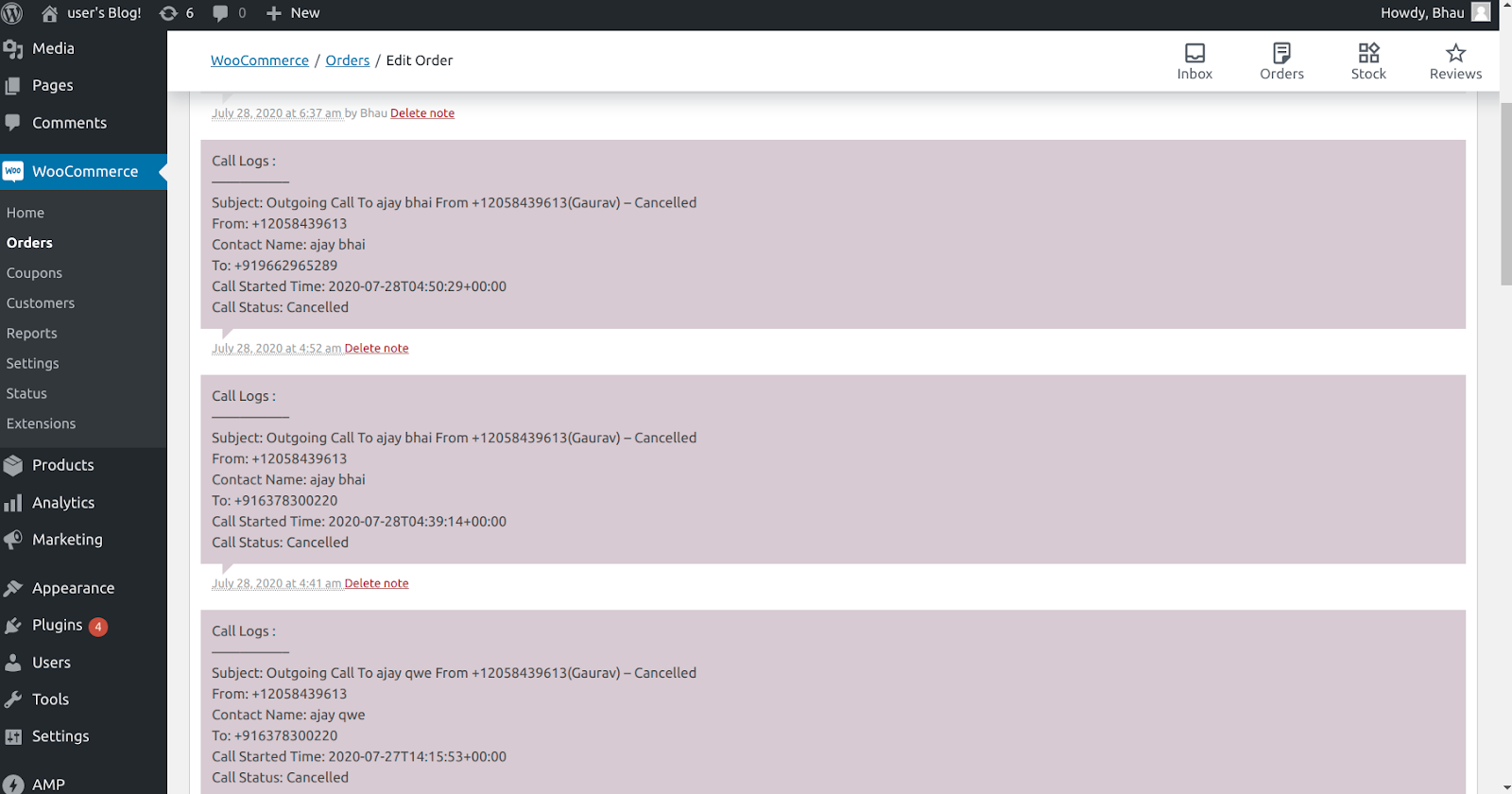Screen dimensions: 1512x794
Task: Click the Contact Name: ajay qwe line
Action: point(288,716)
